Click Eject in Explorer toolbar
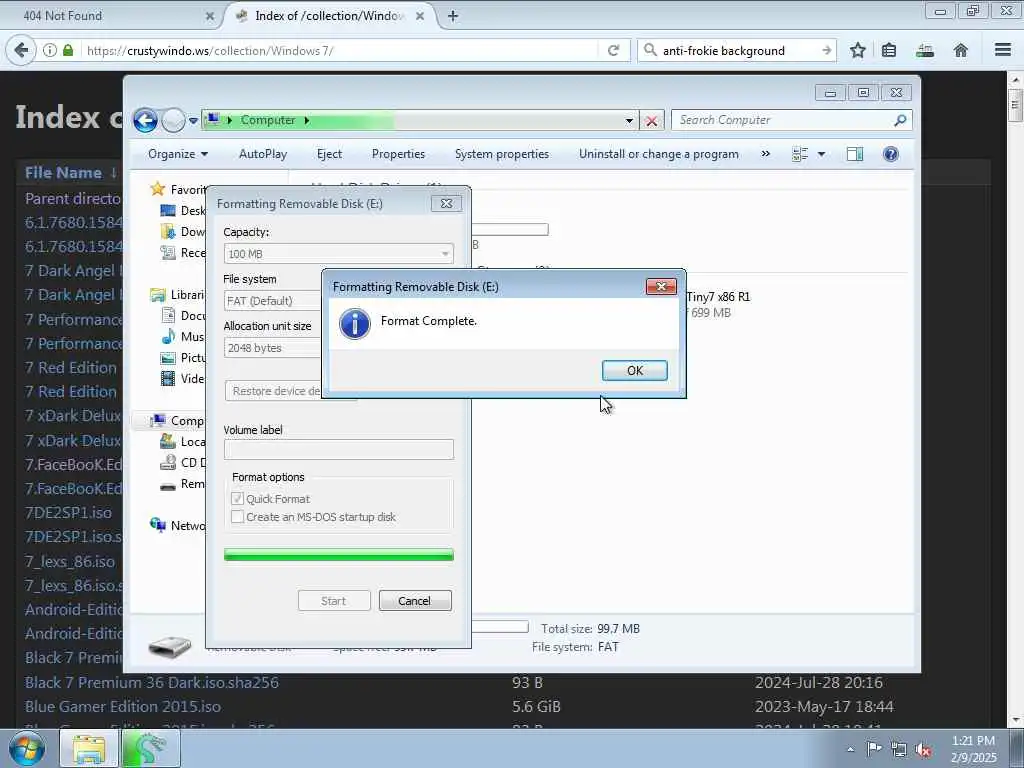This screenshot has height=768, width=1024. point(329,154)
